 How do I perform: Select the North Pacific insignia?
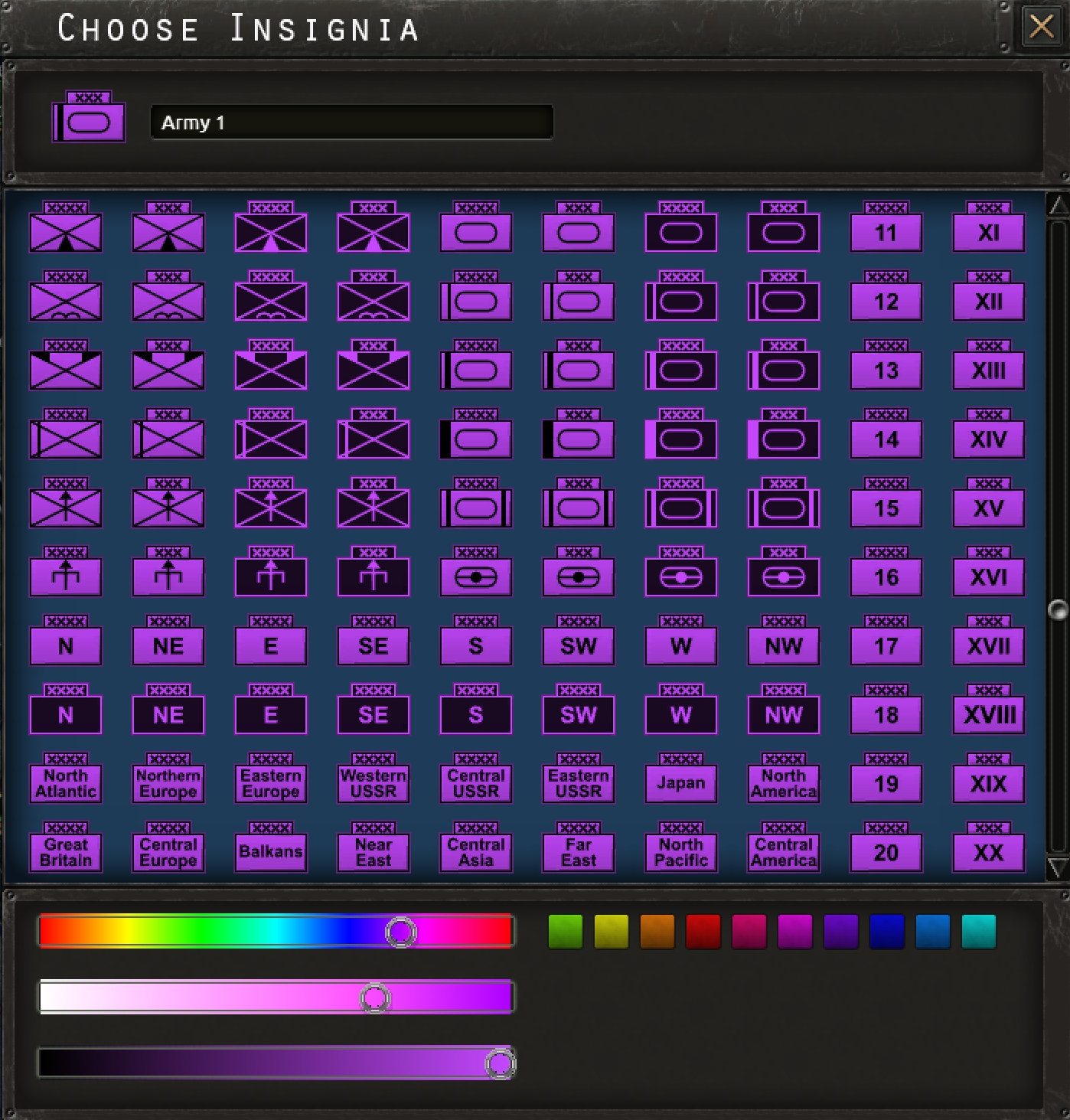coord(681,847)
